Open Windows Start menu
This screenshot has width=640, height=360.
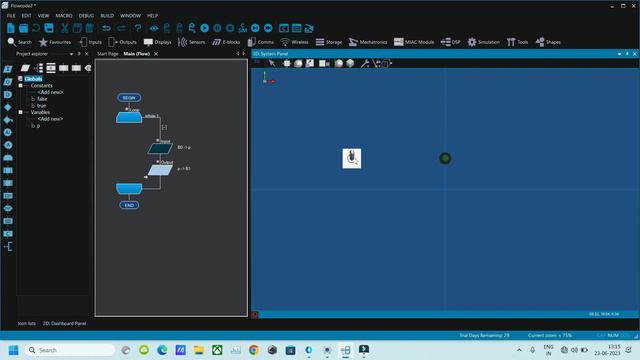(x=13, y=350)
